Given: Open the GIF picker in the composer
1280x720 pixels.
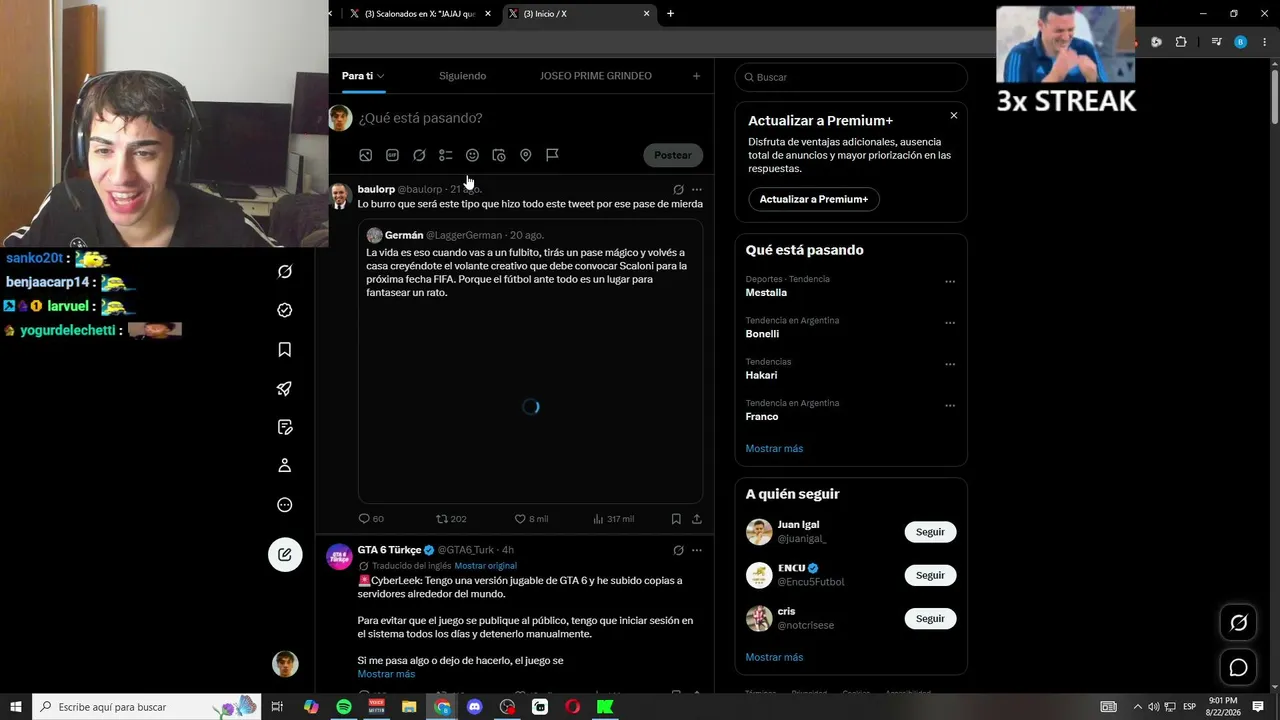Looking at the screenshot, I should coord(392,155).
